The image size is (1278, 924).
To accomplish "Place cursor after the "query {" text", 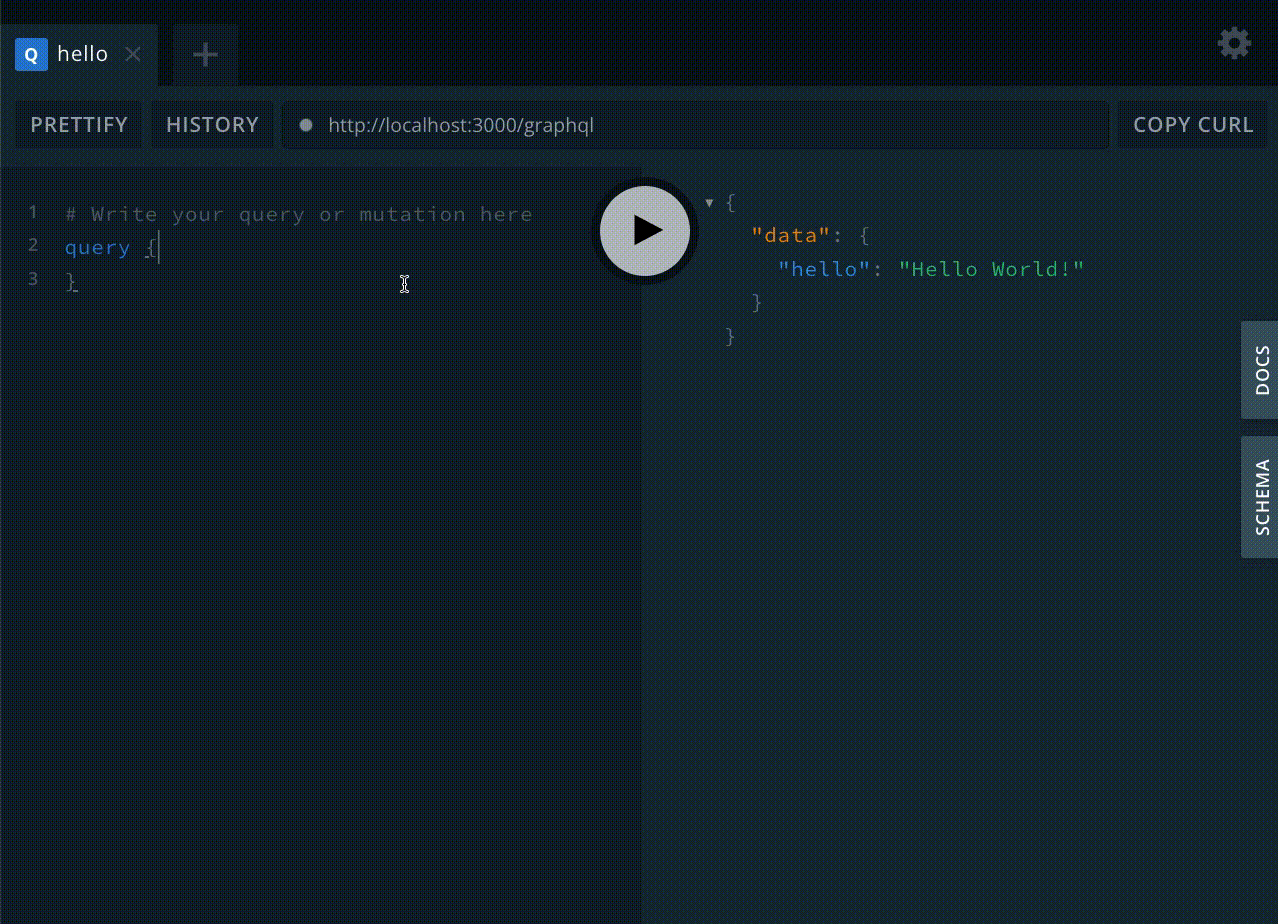I will [158, 248].
